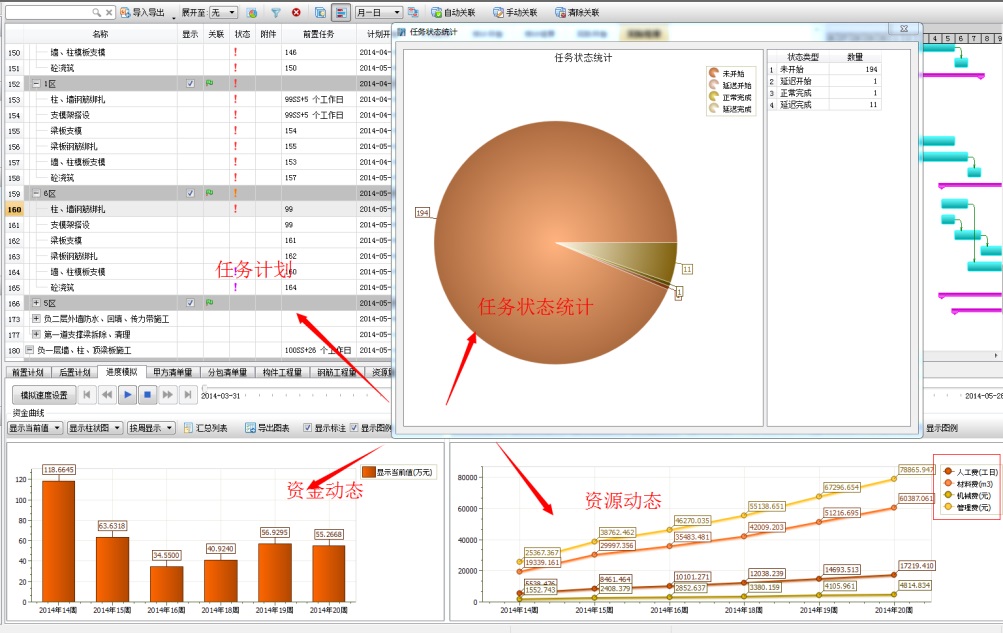The image size is (1003, 633).
Task: Click the 自动关联 auto-link icon
Action: coord(437,13)
